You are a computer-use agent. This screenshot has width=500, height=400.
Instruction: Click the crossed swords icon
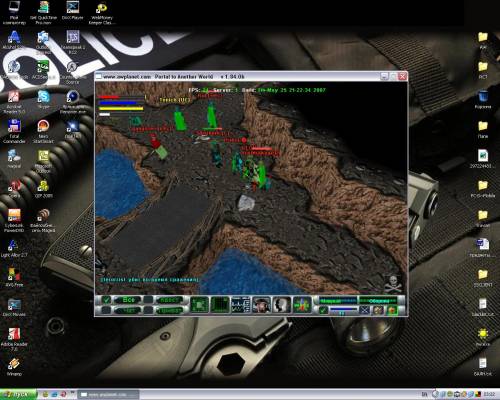pyautogui.click(x=364, y=310)
